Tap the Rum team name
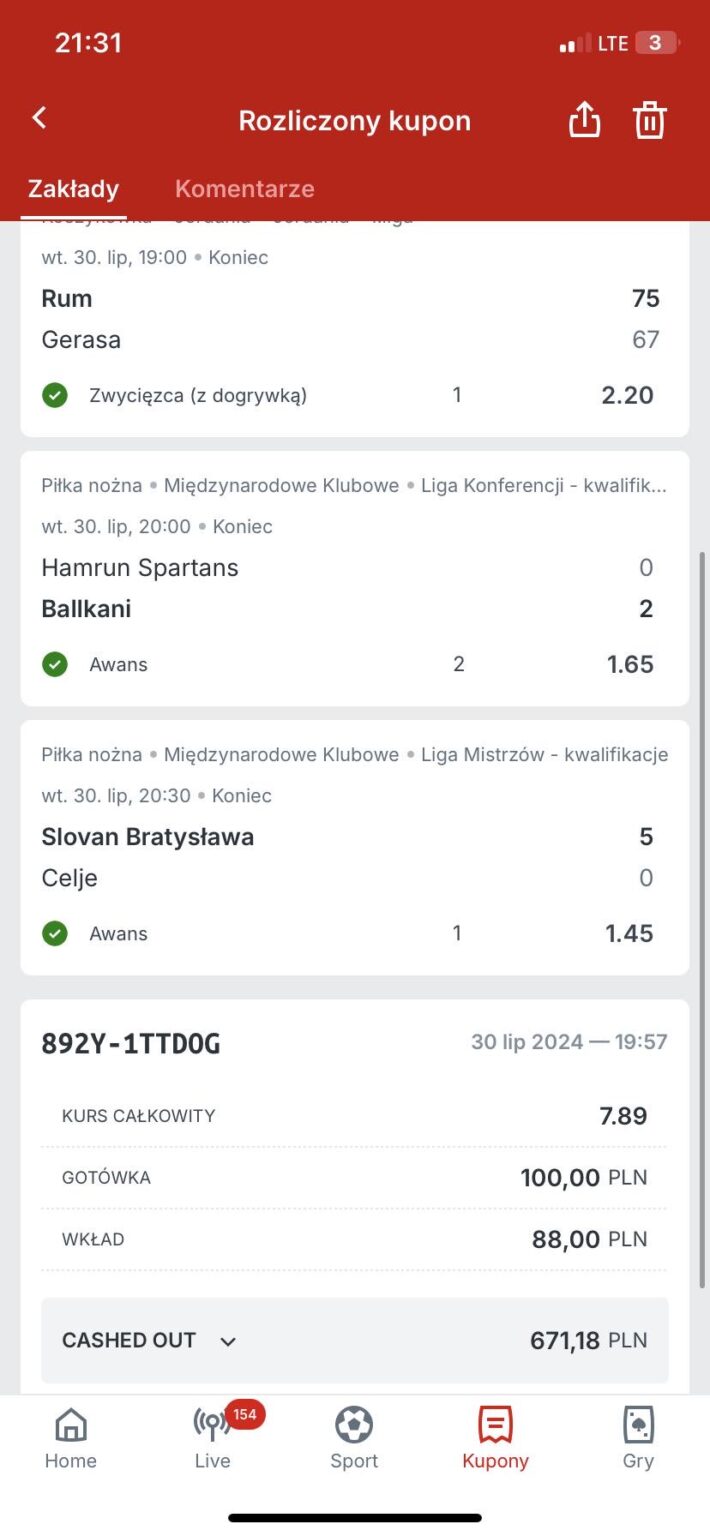 (67, 299)
